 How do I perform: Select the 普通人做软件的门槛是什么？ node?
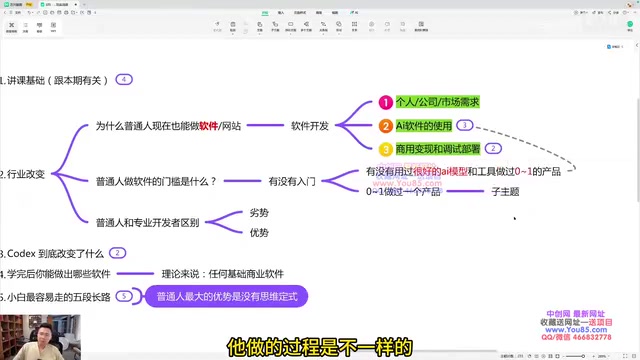click(x=156, y=181)
